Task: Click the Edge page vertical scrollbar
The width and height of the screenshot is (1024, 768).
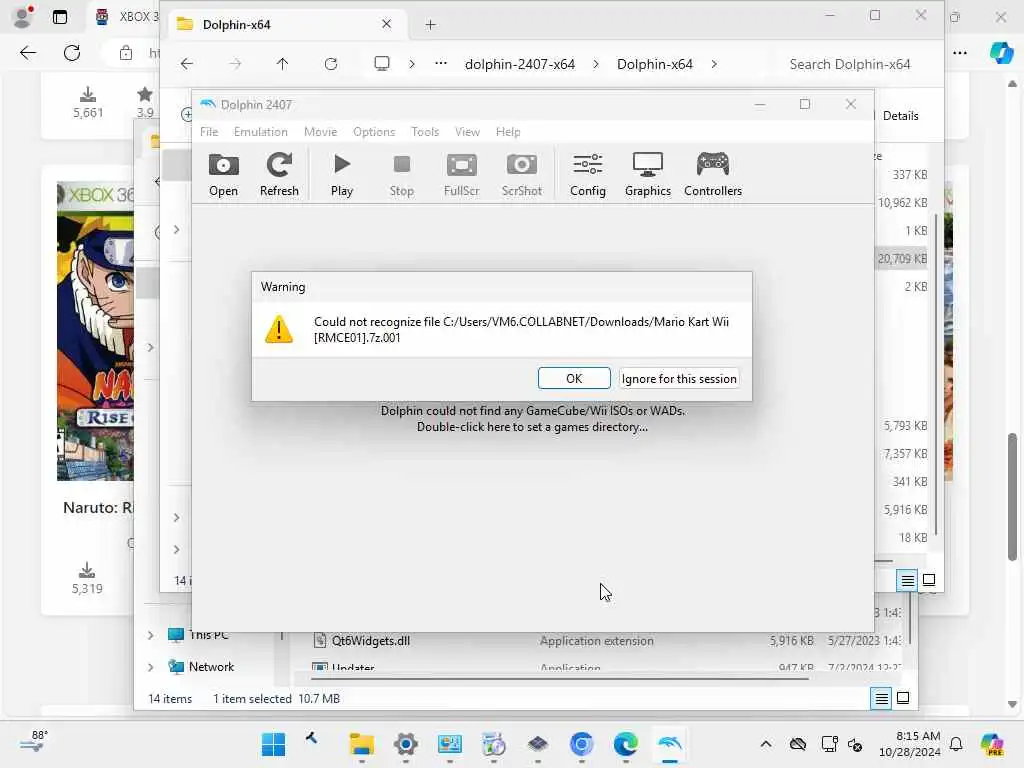Action: 1012,496
